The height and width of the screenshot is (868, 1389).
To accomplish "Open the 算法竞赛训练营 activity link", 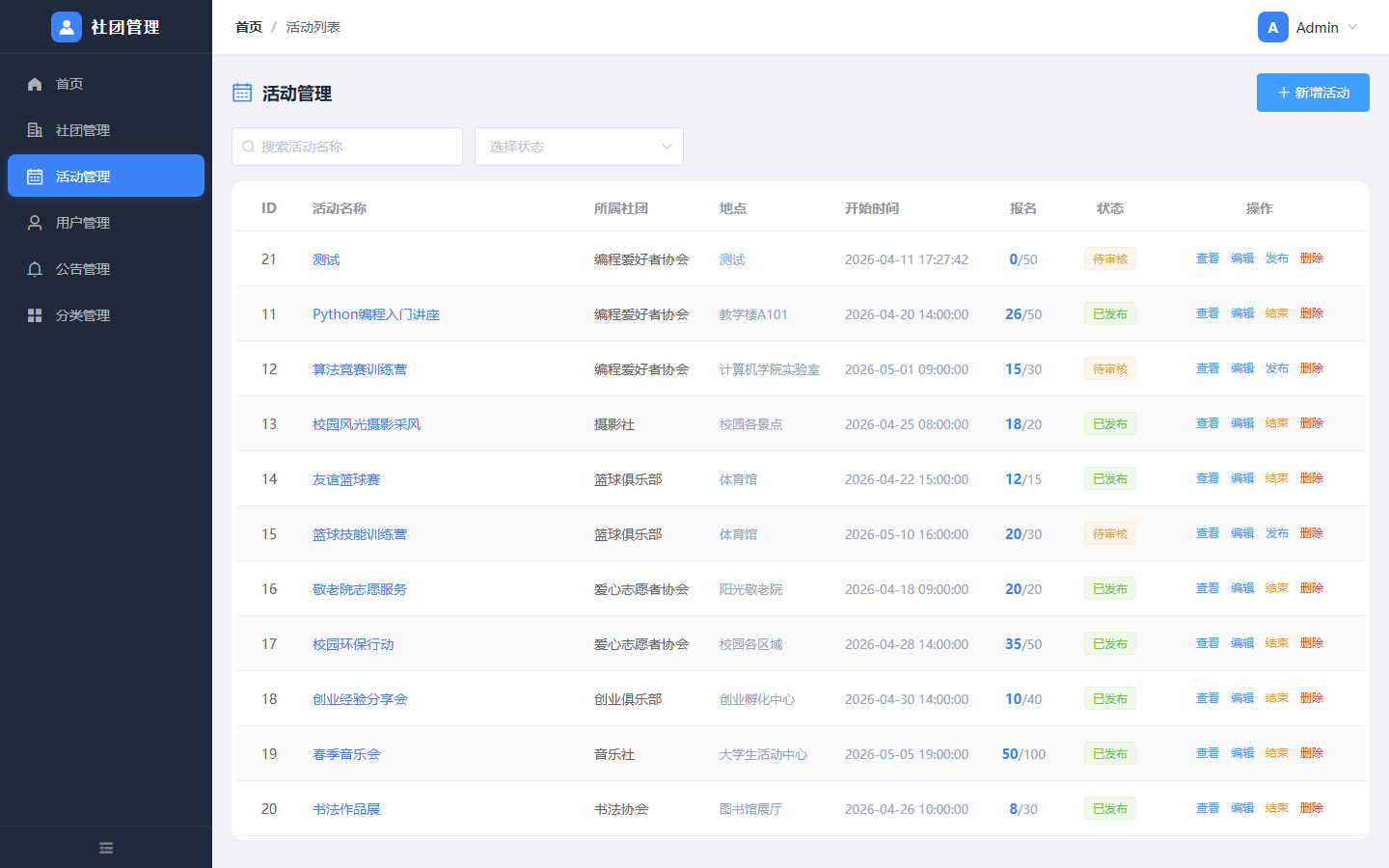I will tap(360, 369).
